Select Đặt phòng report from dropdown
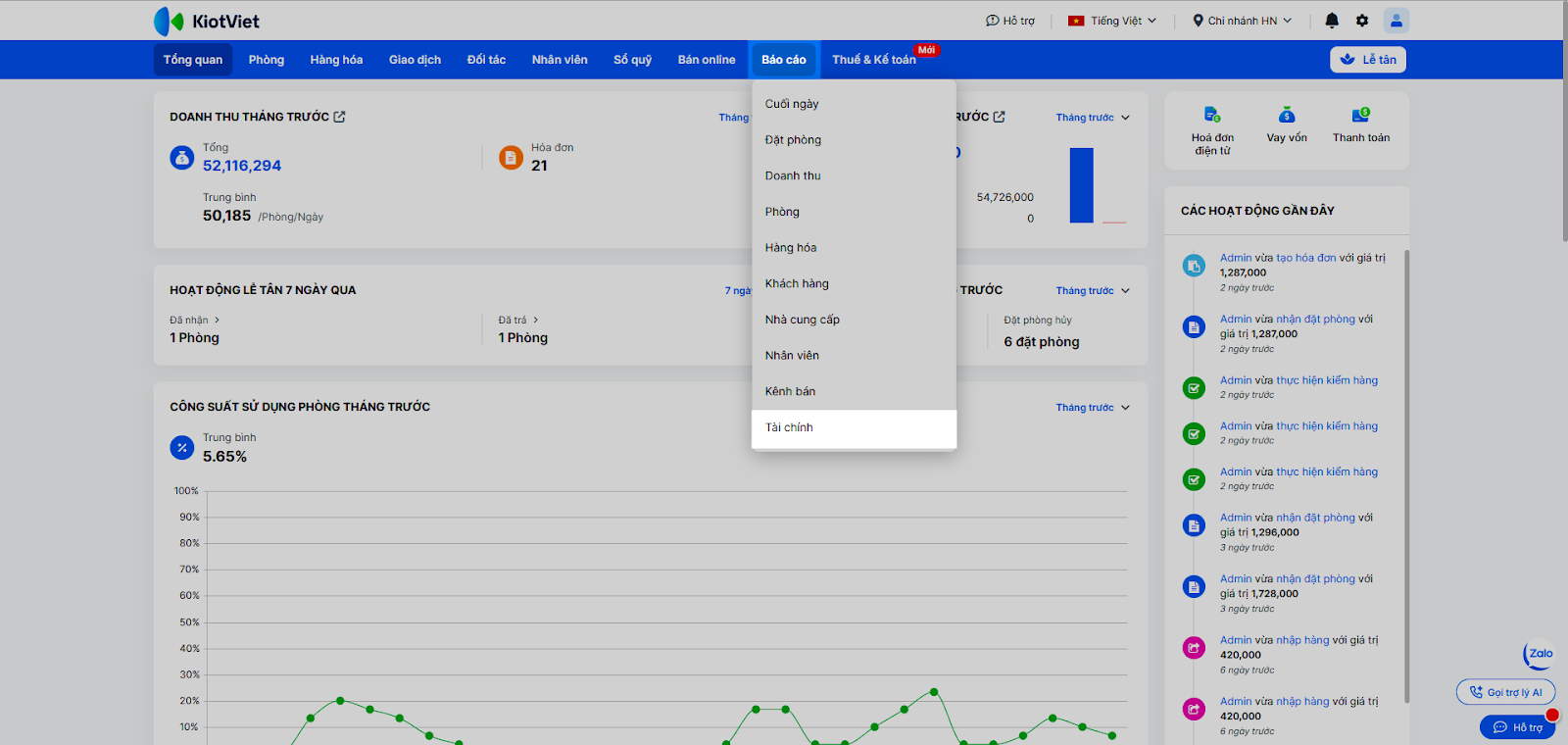1568x745 pixels. pos(854,140)
